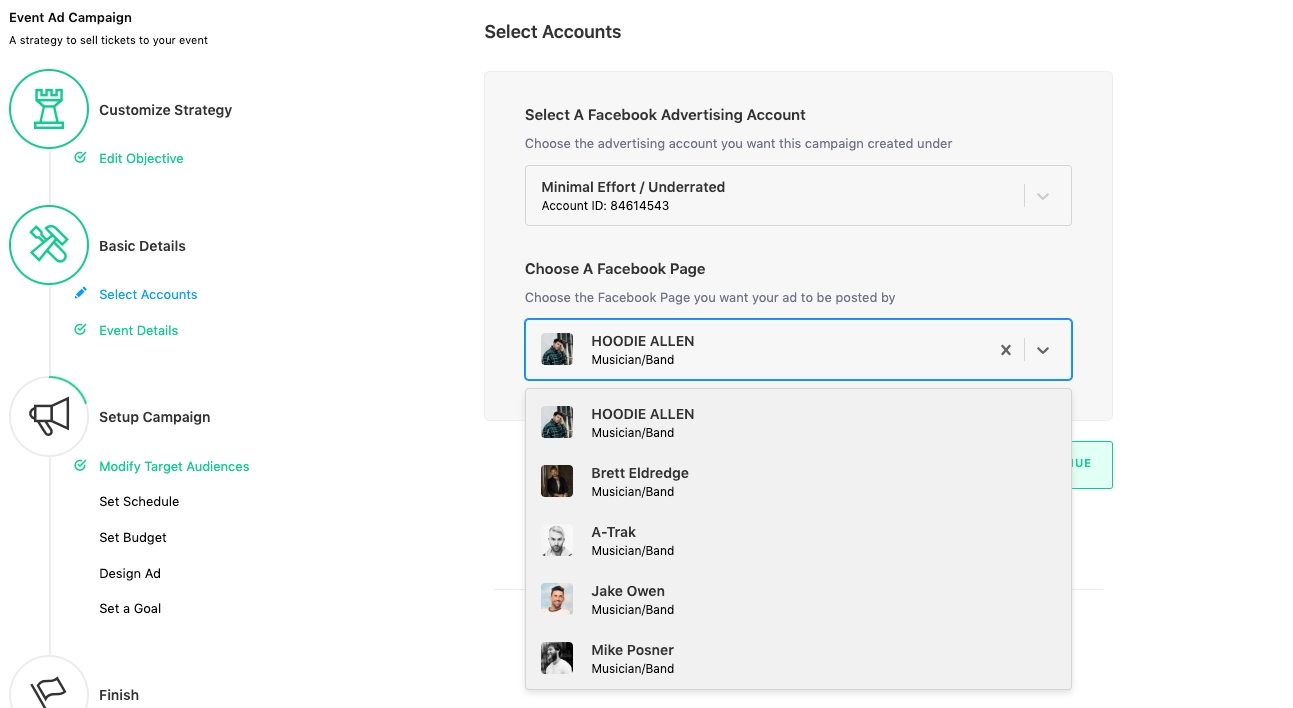Click checkmark icon beside Edit Objective
Screen dimensions: 1293x708
pos(80,158)
